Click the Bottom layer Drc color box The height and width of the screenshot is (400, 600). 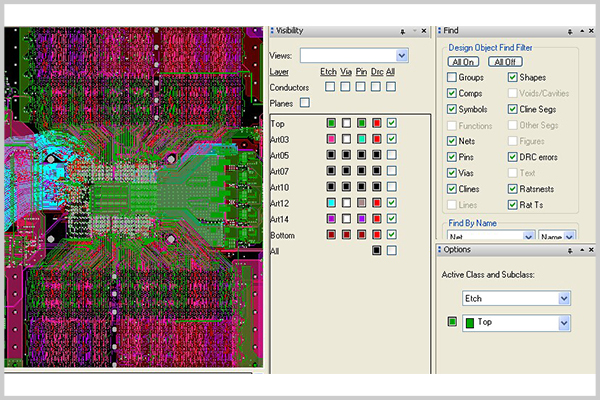(x=376, y=234)
